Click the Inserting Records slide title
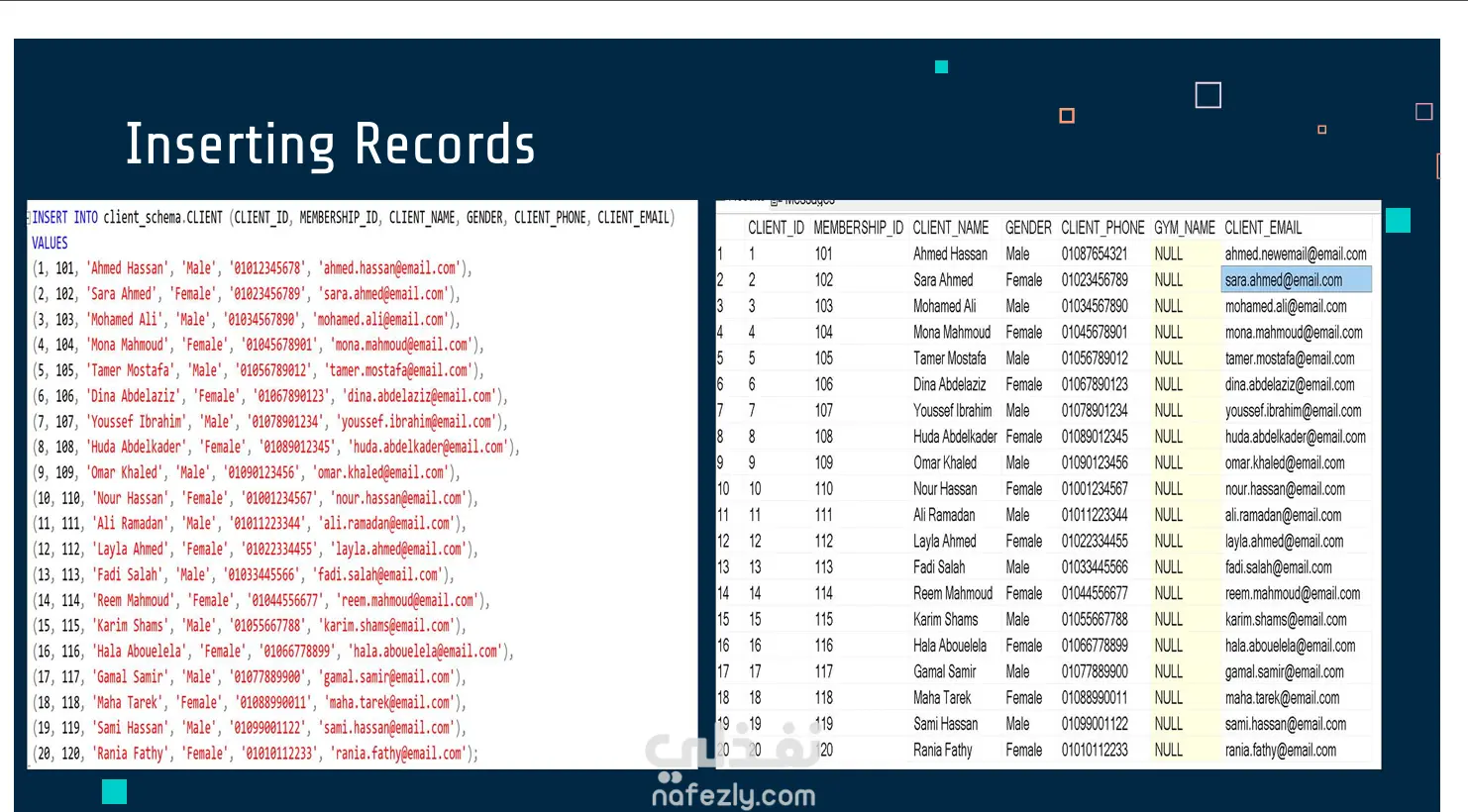Screen dimensions: 1468x812 [x=331, y=145]
